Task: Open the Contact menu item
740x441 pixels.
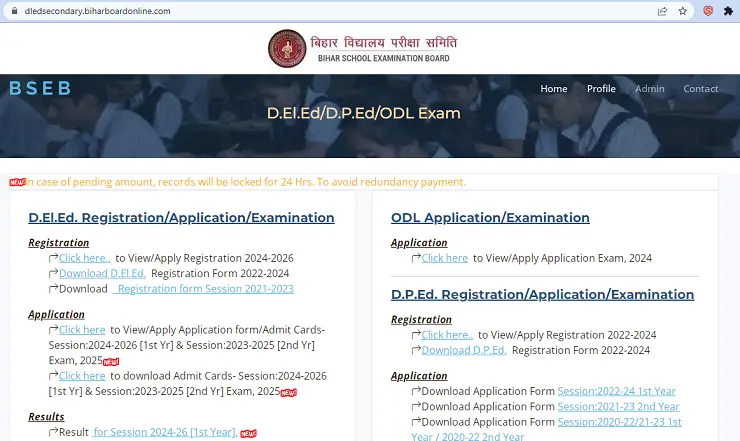Action: pyautogui.click(x=700, y=89)
